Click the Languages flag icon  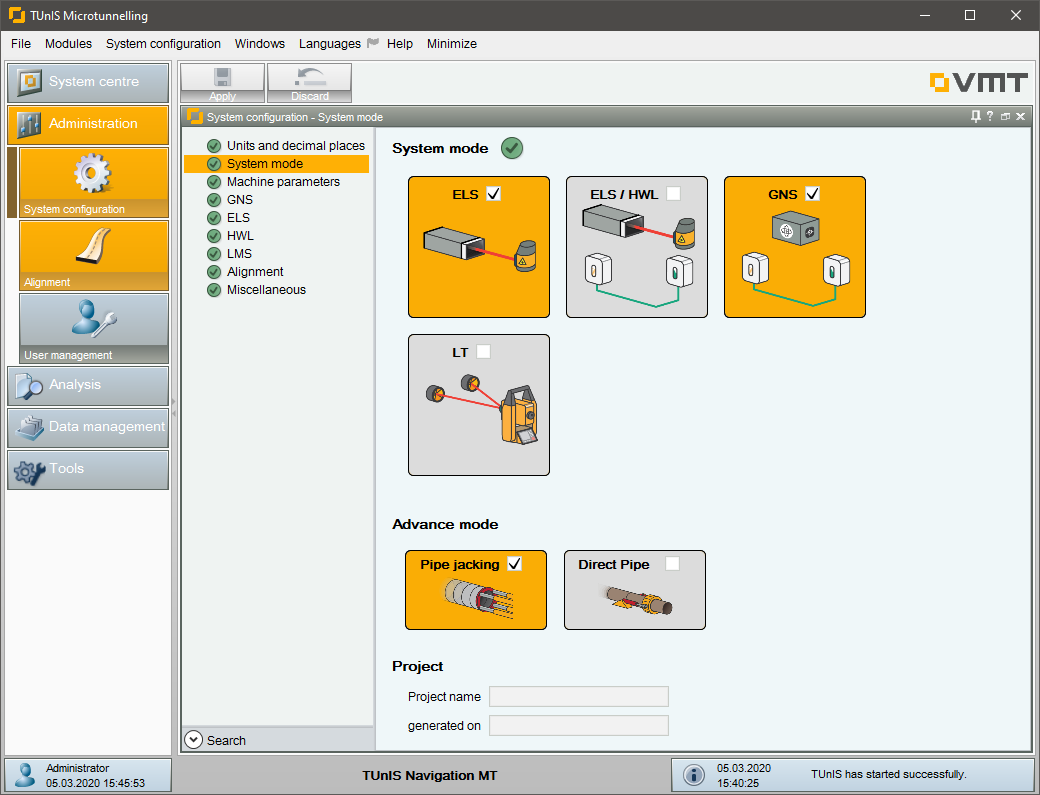pos(373,43)
